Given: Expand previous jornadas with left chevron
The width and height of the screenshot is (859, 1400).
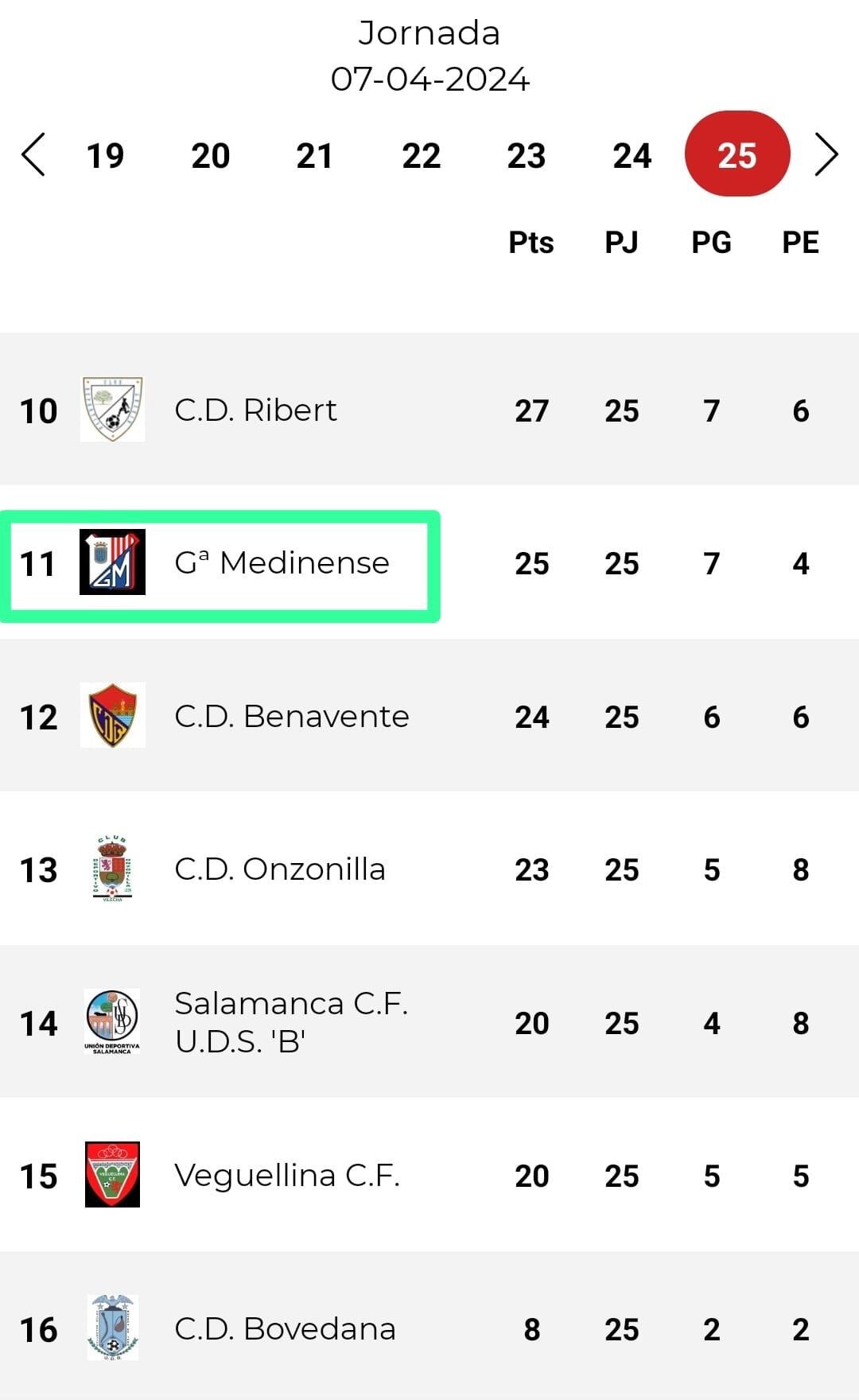Looking at the screenshot, I should 33,155.
